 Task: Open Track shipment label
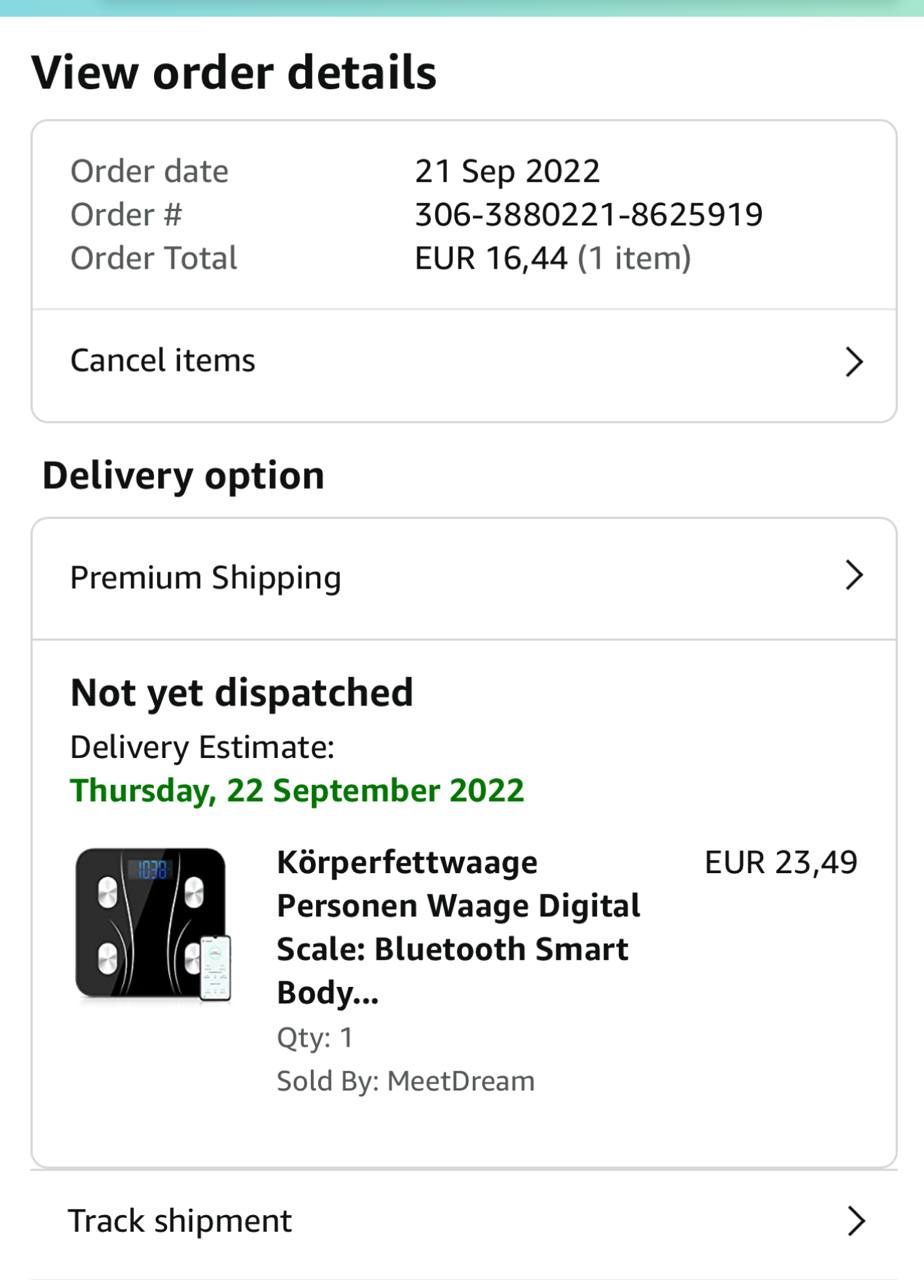tap(180, 1221)
